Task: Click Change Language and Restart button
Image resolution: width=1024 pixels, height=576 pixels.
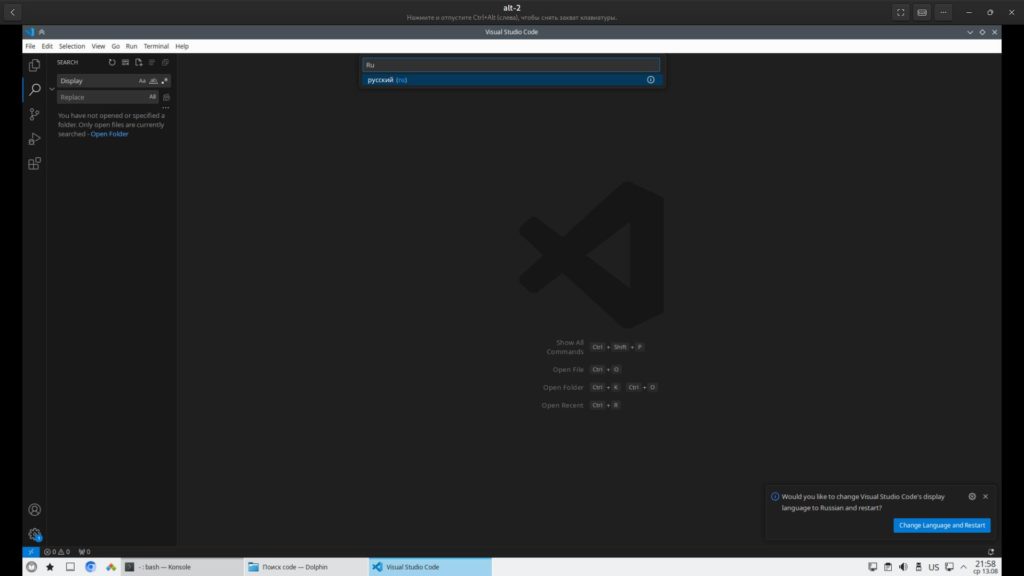Action: (941, 525)
